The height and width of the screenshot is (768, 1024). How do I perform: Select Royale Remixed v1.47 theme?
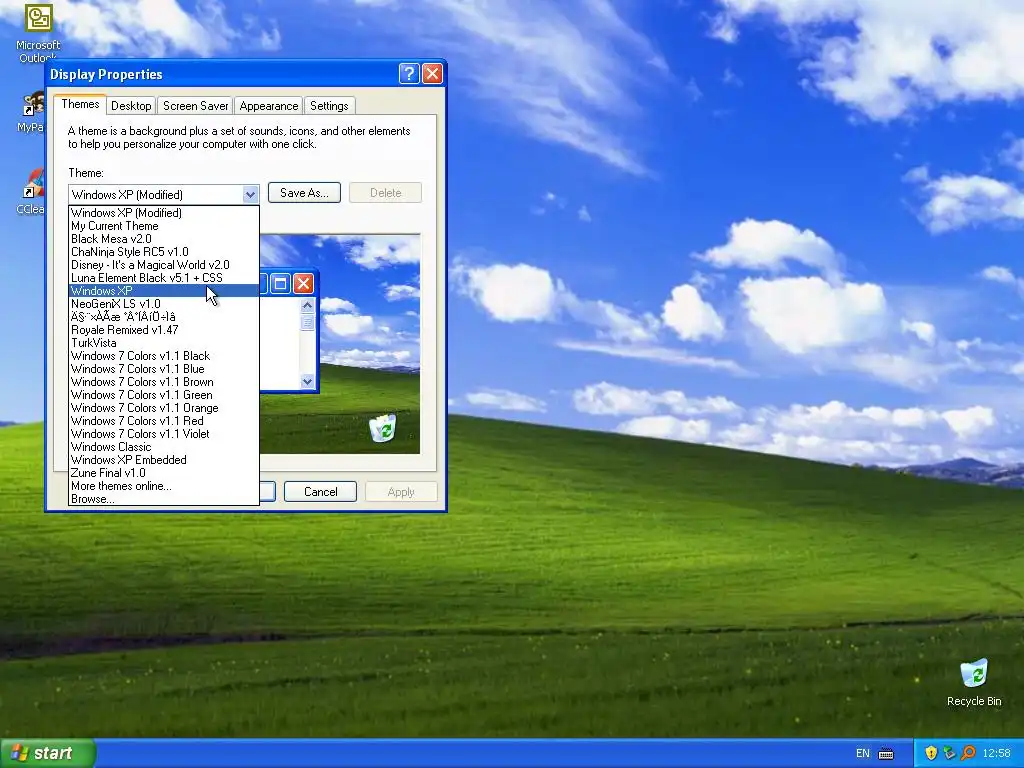pos(163,330)
